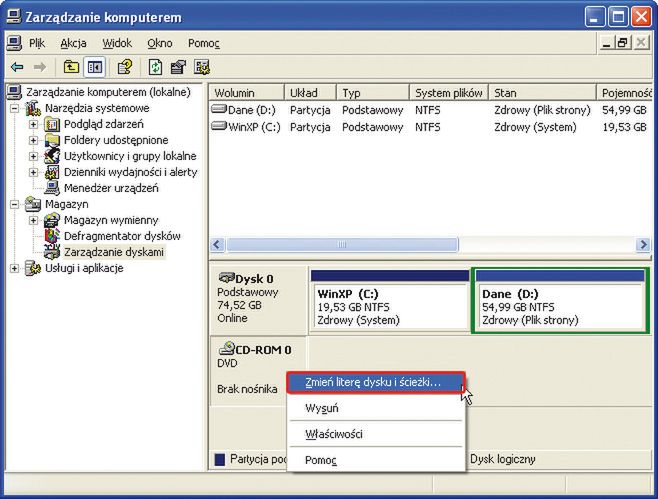Click Zdrowy (System) status in WinXP row
Screen dimensions: 658x499
tap(535, 127)
